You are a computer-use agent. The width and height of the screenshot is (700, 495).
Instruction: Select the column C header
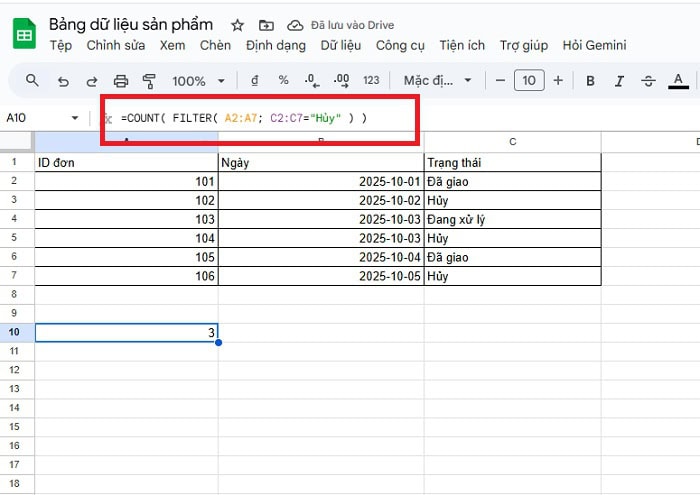pyautogui.click(x=512, y=142)
